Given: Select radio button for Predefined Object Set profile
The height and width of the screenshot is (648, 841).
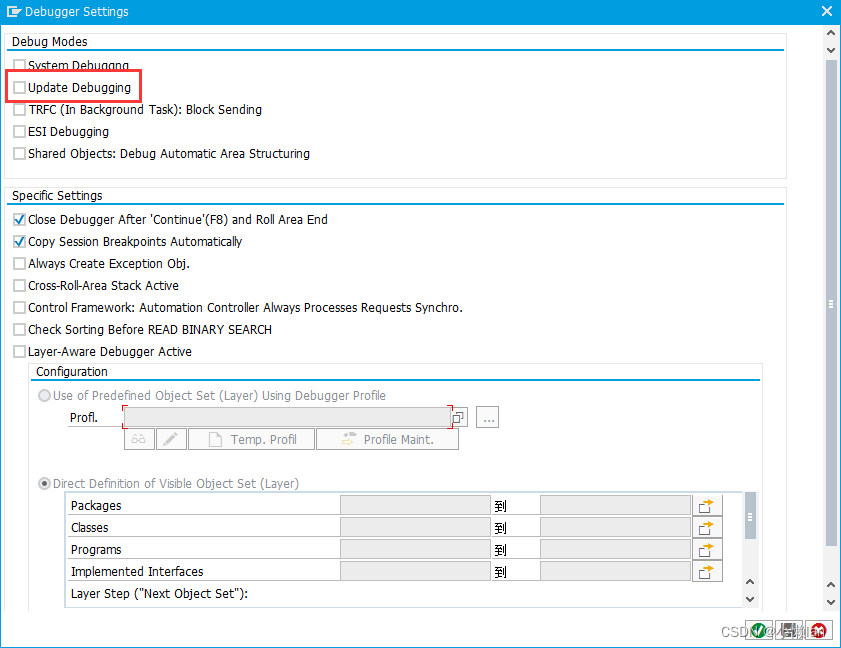Looking at the screenshot, I should coord(43,395).
